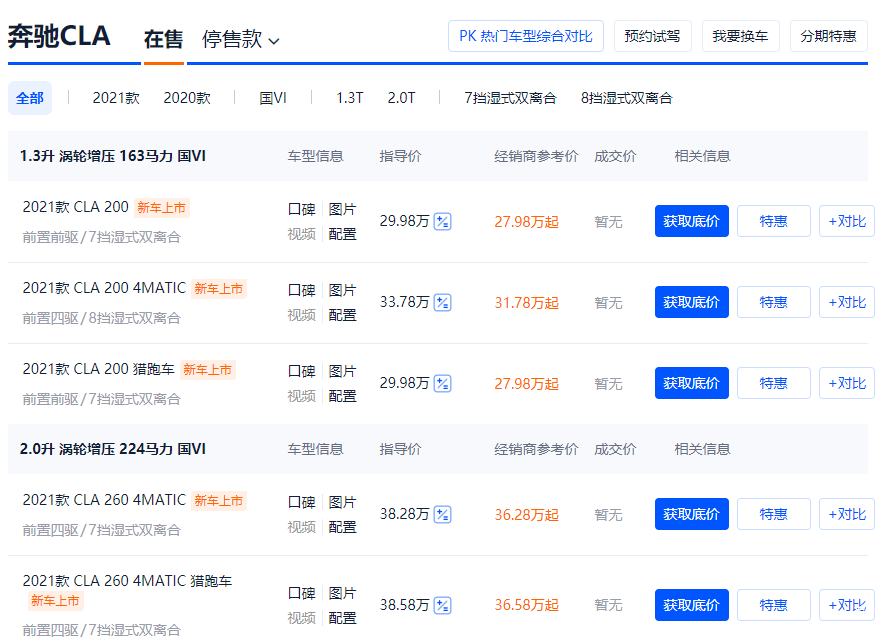This screenshot has width=895, height=642.
Task: Click calculator icon beside 38.28万 price
Action: [443, 514]
